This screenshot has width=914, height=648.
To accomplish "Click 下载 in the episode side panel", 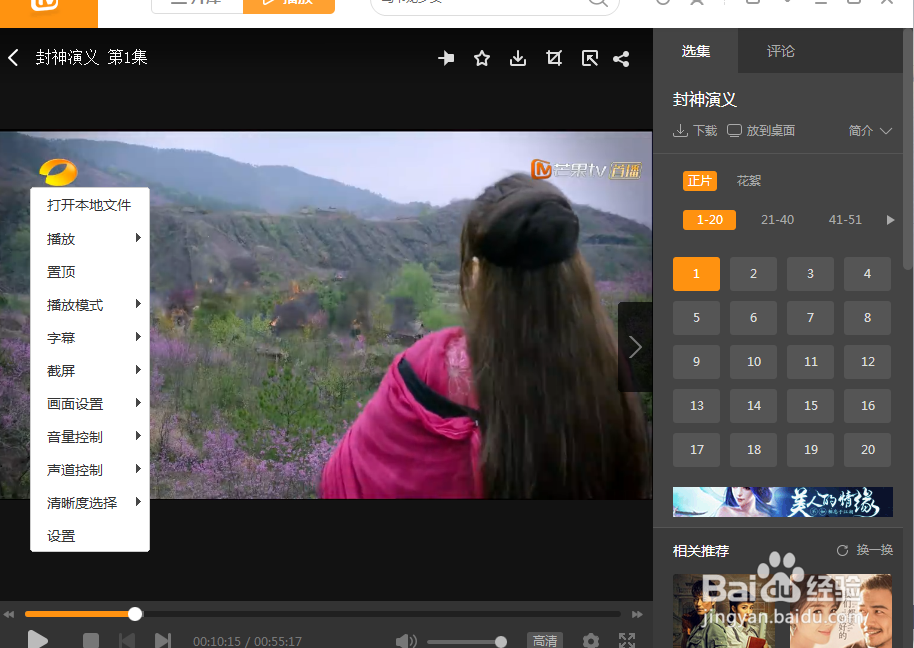I will tap(695, 131).
